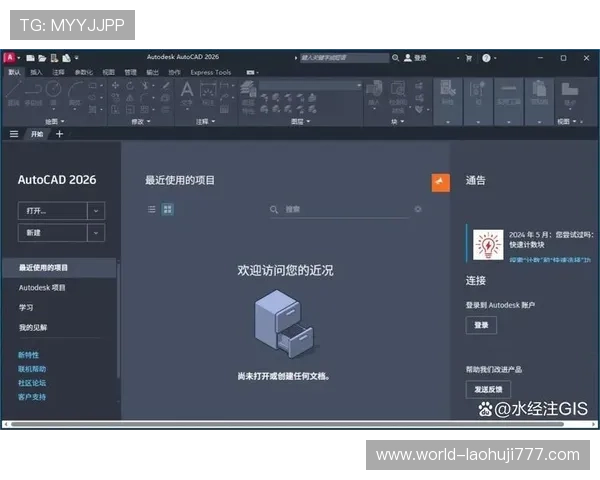Click the recent projects 搜索 field

point(339,209)
